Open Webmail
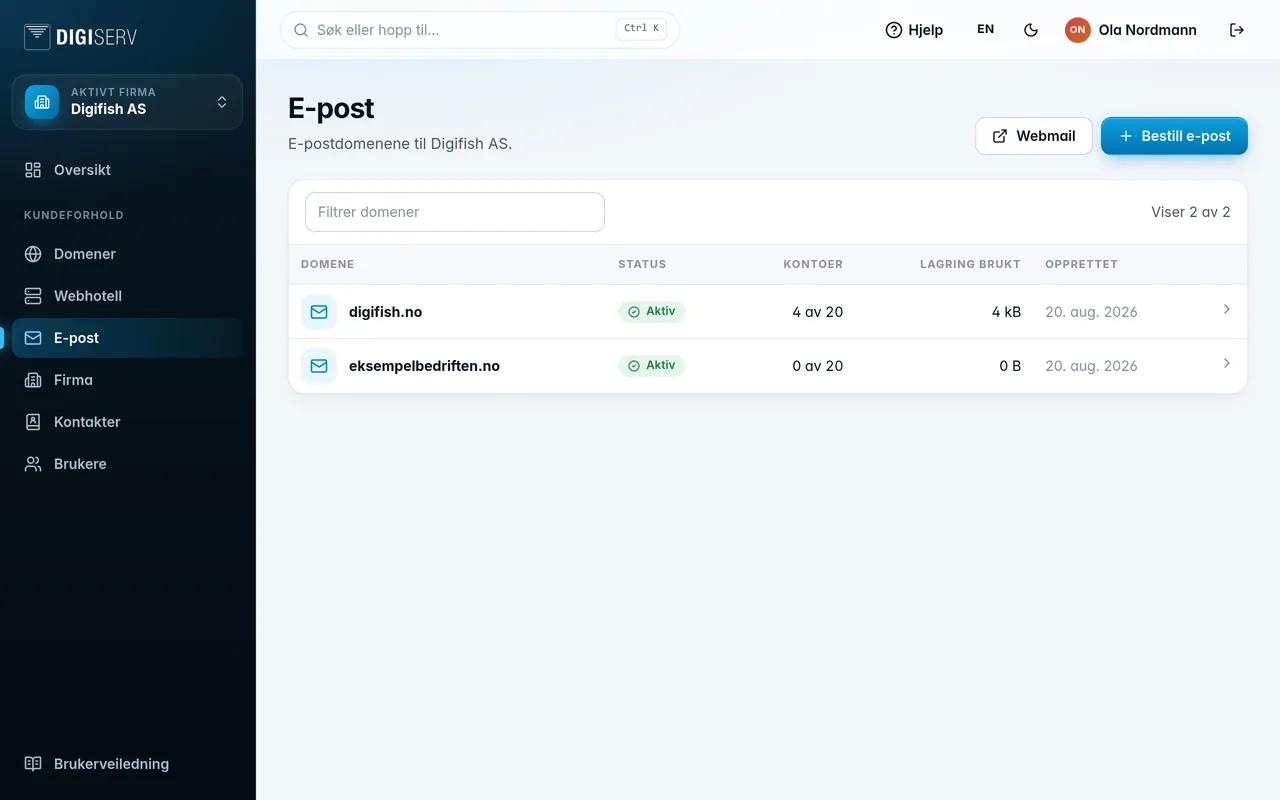 [1034, 136]
